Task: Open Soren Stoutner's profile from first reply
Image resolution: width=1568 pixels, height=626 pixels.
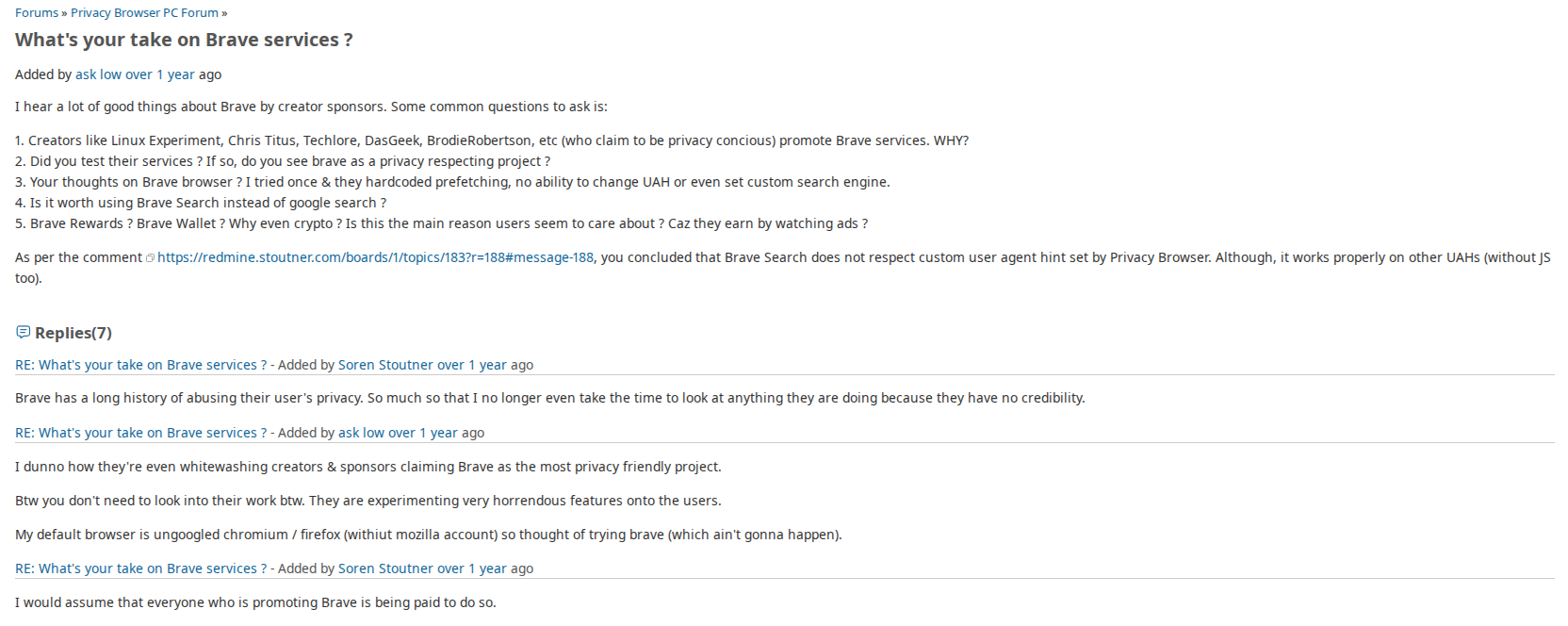Action: tap(385, 365)
